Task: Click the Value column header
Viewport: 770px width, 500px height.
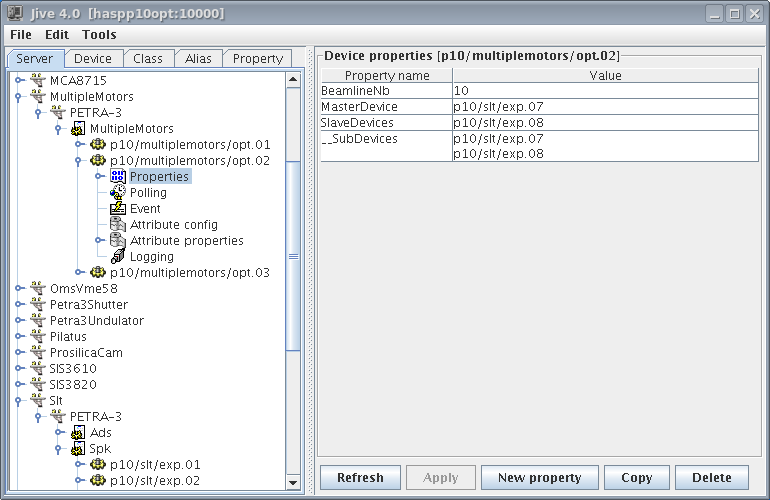Action: pos(605,75)
